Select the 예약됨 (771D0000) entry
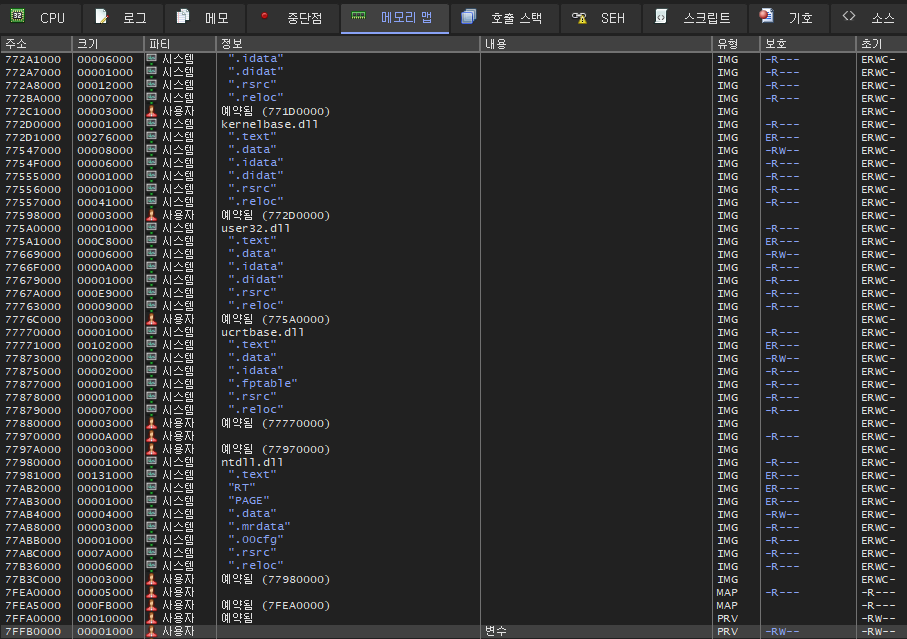The height and width of the screenshot is (639, 907). click(x=275, y=111)
